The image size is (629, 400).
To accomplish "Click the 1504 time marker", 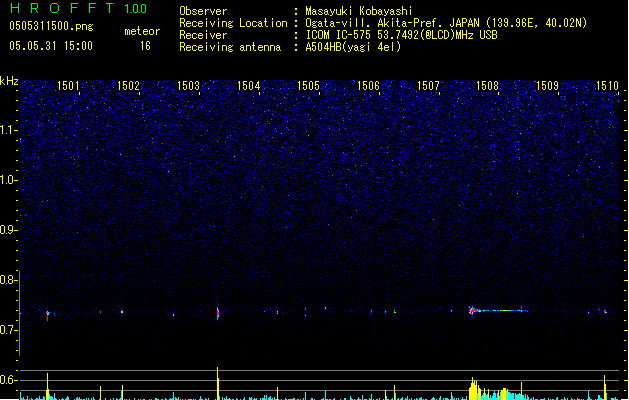I will (x=248, y=86).
